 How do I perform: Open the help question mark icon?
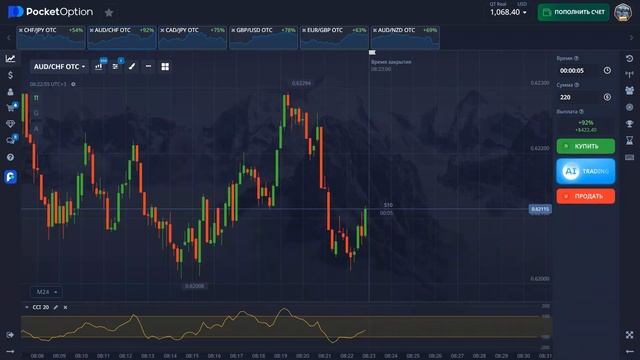(10, 157)
